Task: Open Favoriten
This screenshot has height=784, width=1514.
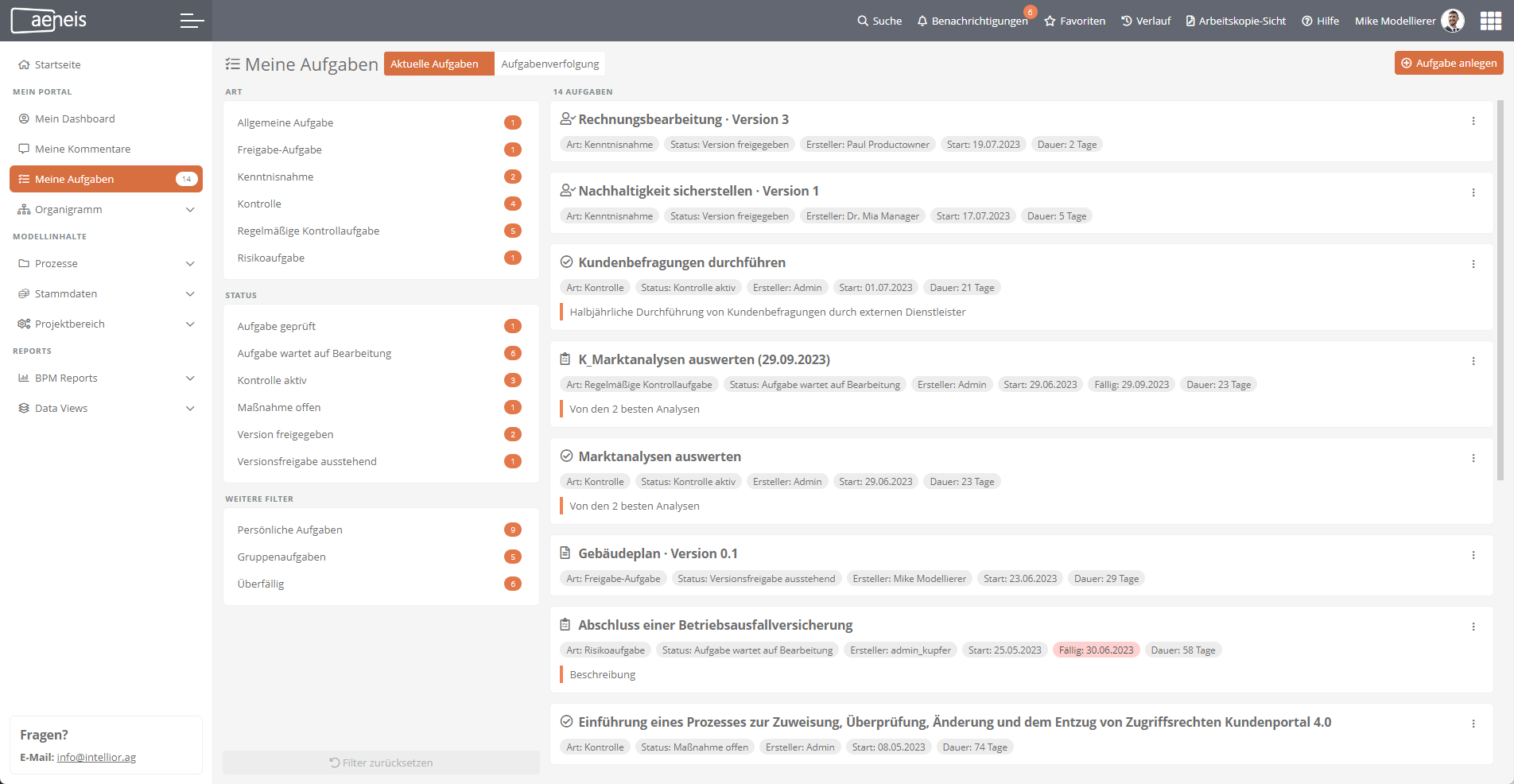Action: (x=1075, y=21)
